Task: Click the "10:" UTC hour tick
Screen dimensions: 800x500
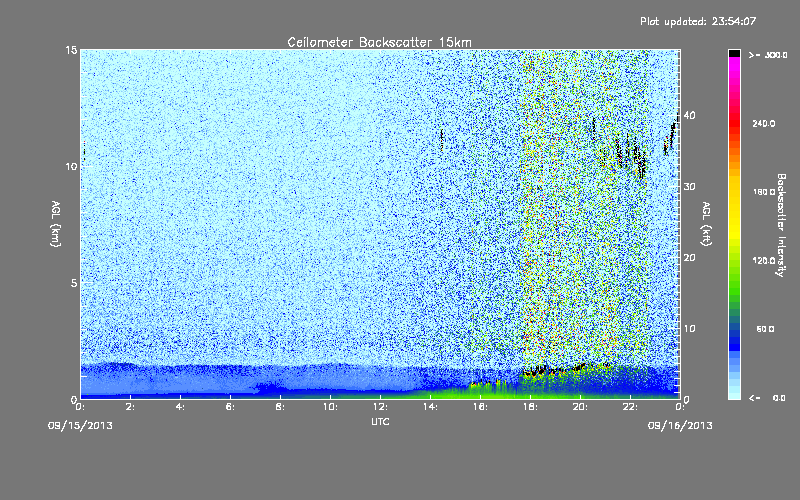Action: [331, 407]
